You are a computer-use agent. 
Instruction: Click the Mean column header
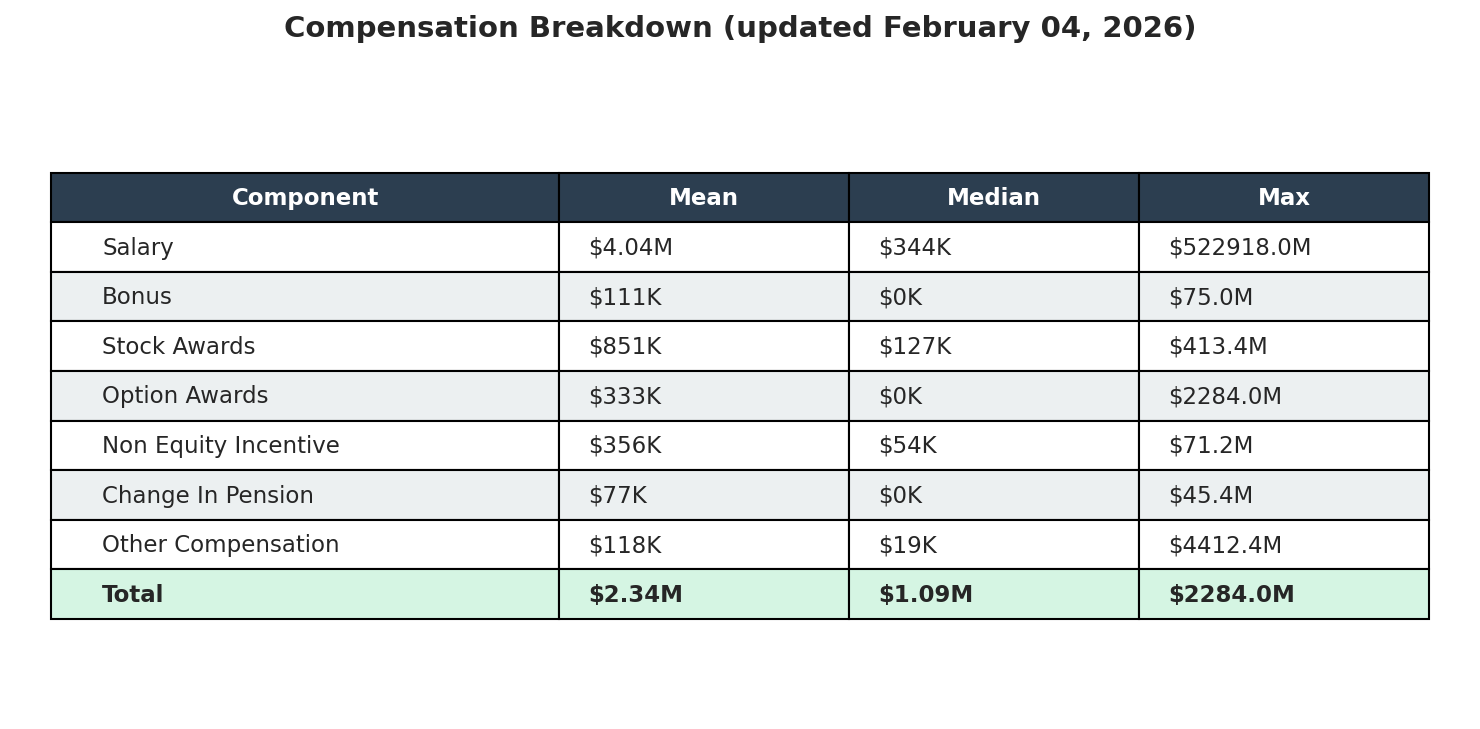pos(703,198)
